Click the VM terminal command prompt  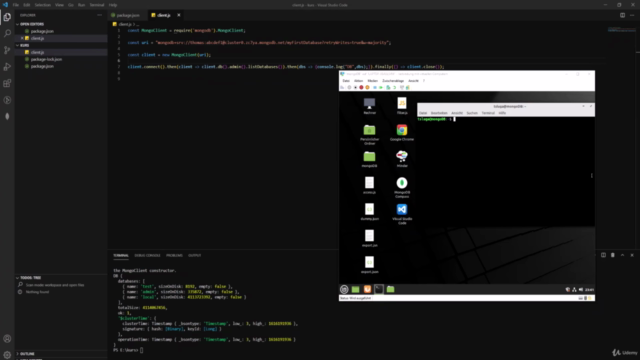point(436,119)
